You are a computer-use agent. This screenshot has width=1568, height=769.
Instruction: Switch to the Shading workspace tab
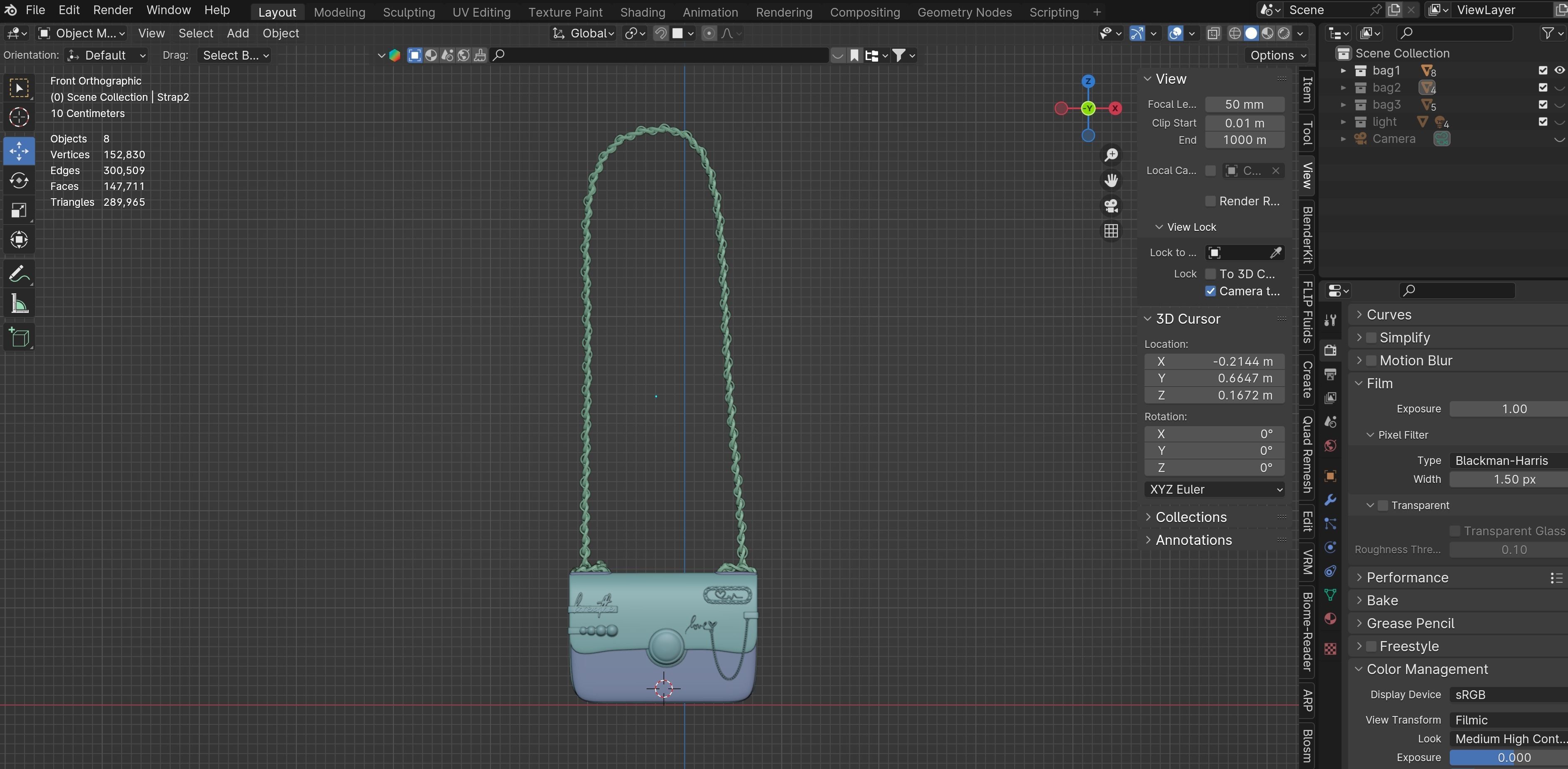(642, 12)
